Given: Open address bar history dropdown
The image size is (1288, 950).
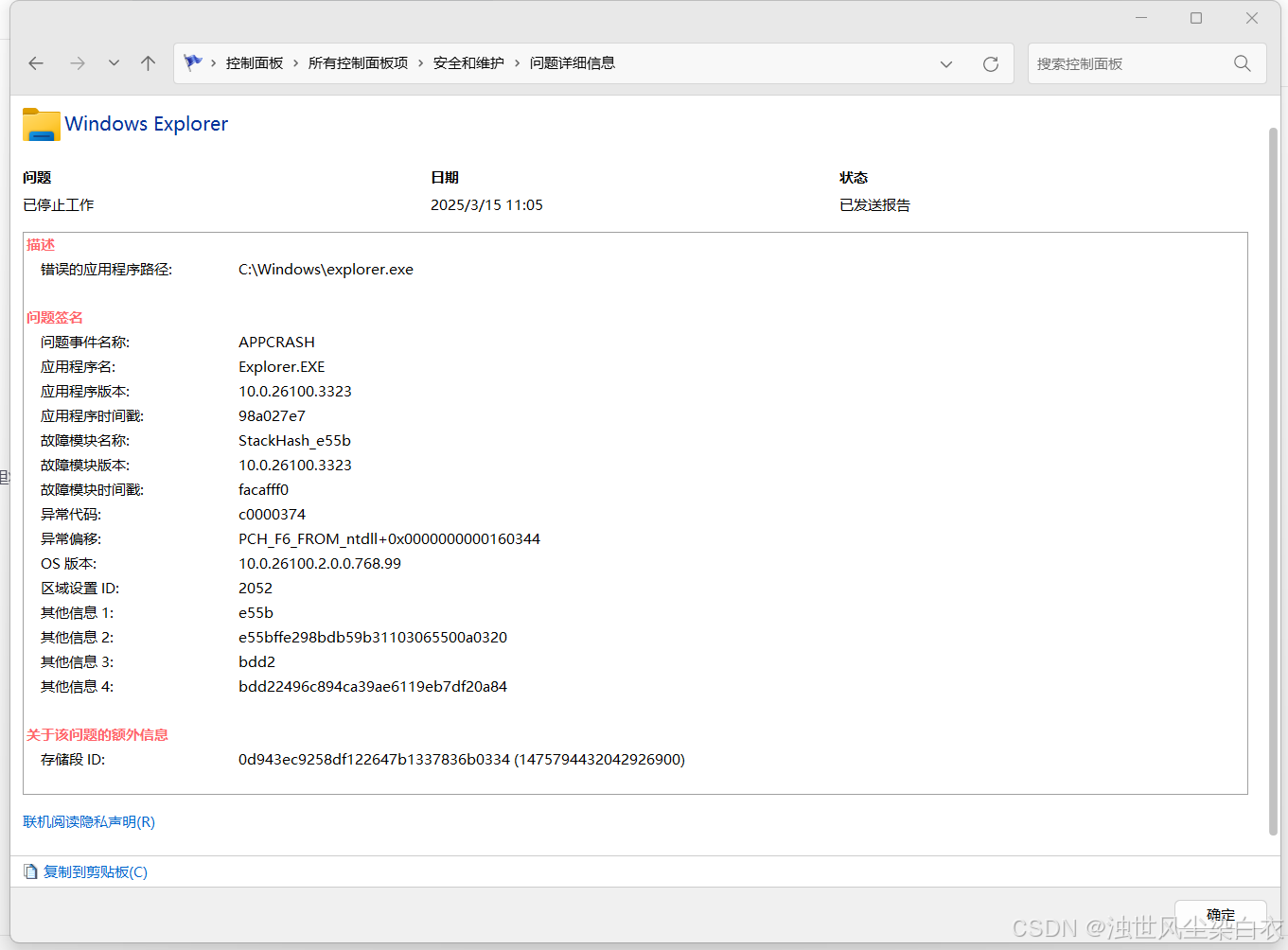Looking at the screenshot, I should pyautogui.click(x=946, y=64).
